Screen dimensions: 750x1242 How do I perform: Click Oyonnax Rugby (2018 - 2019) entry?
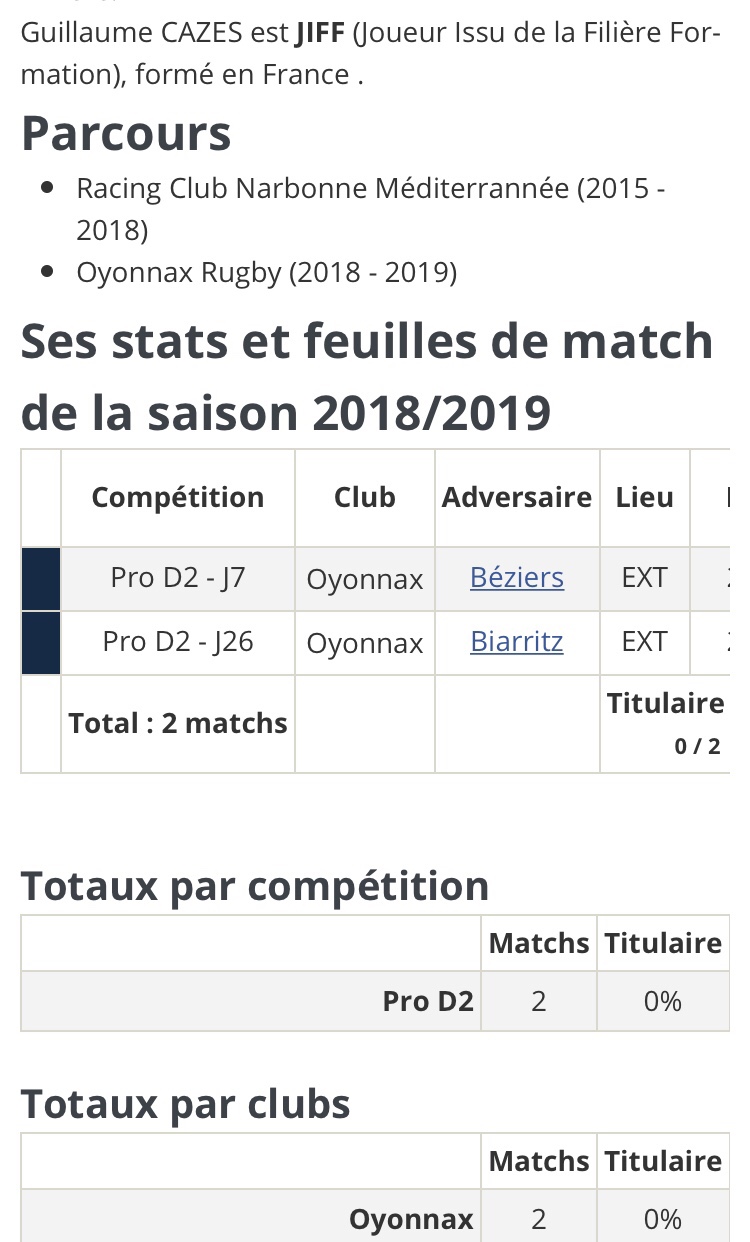tap(266, 272)
